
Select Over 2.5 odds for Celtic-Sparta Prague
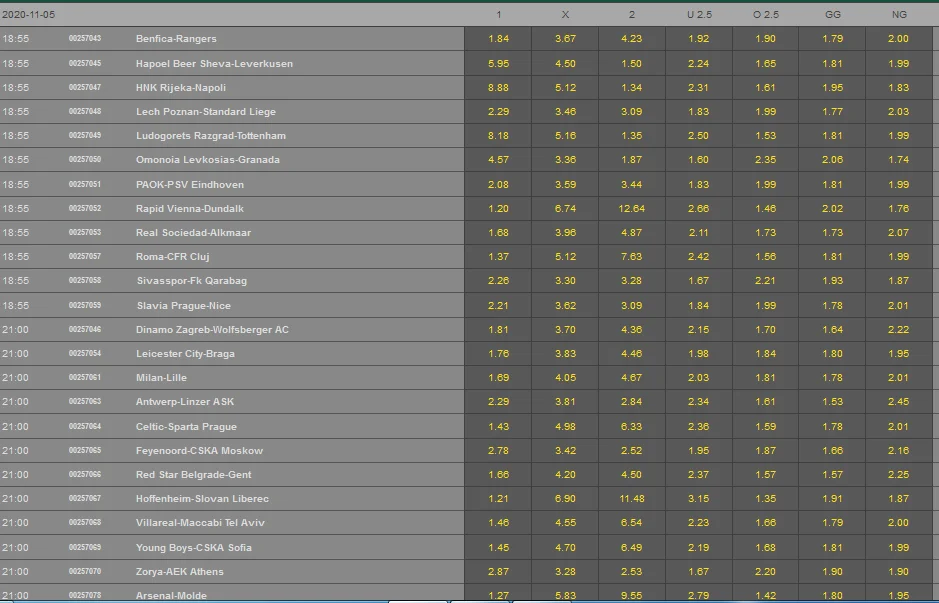click(765, 427)
